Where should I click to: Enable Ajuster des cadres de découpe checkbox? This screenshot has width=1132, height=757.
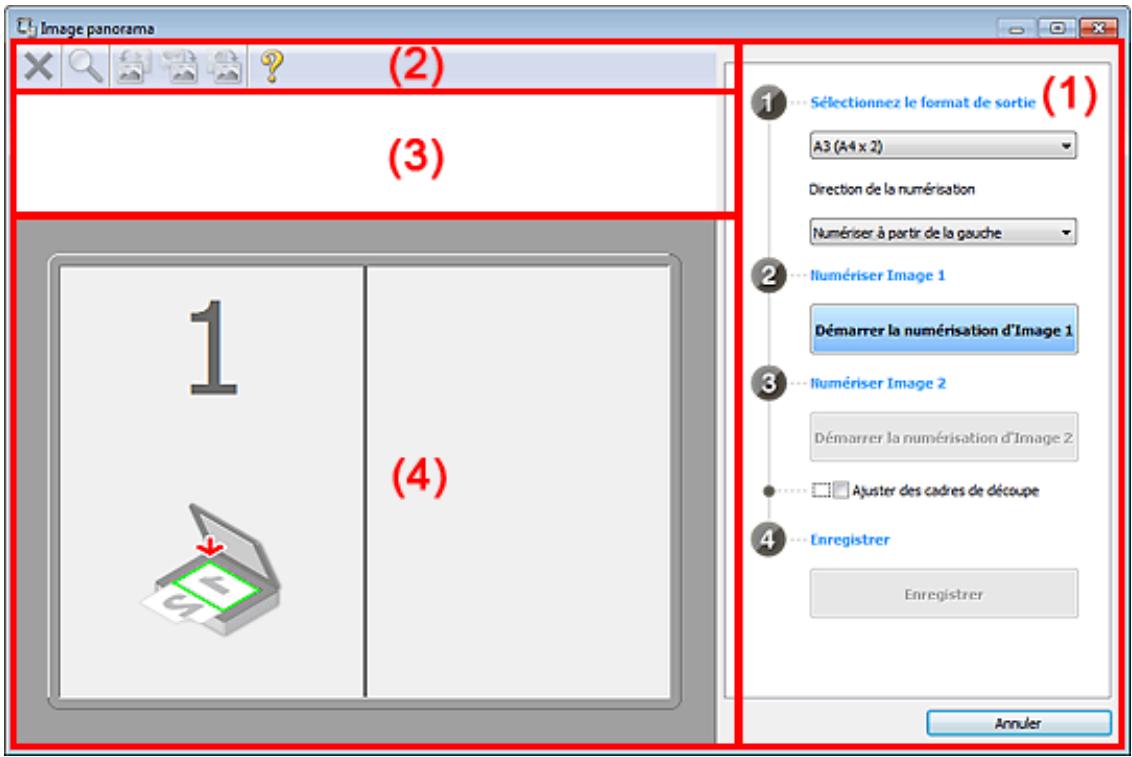[x=840, y=491]
